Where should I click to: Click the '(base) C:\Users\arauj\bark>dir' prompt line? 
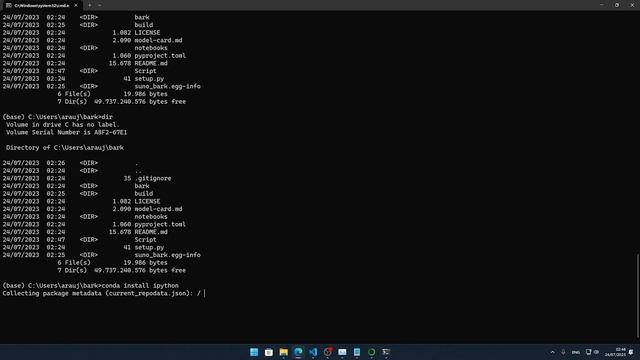click(x=57, y=117)
